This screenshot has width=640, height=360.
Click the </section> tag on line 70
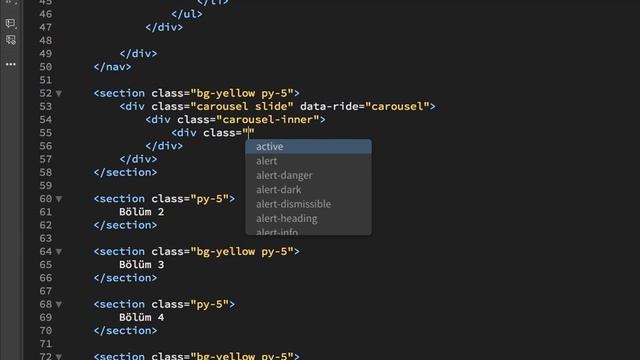point(125,331)
